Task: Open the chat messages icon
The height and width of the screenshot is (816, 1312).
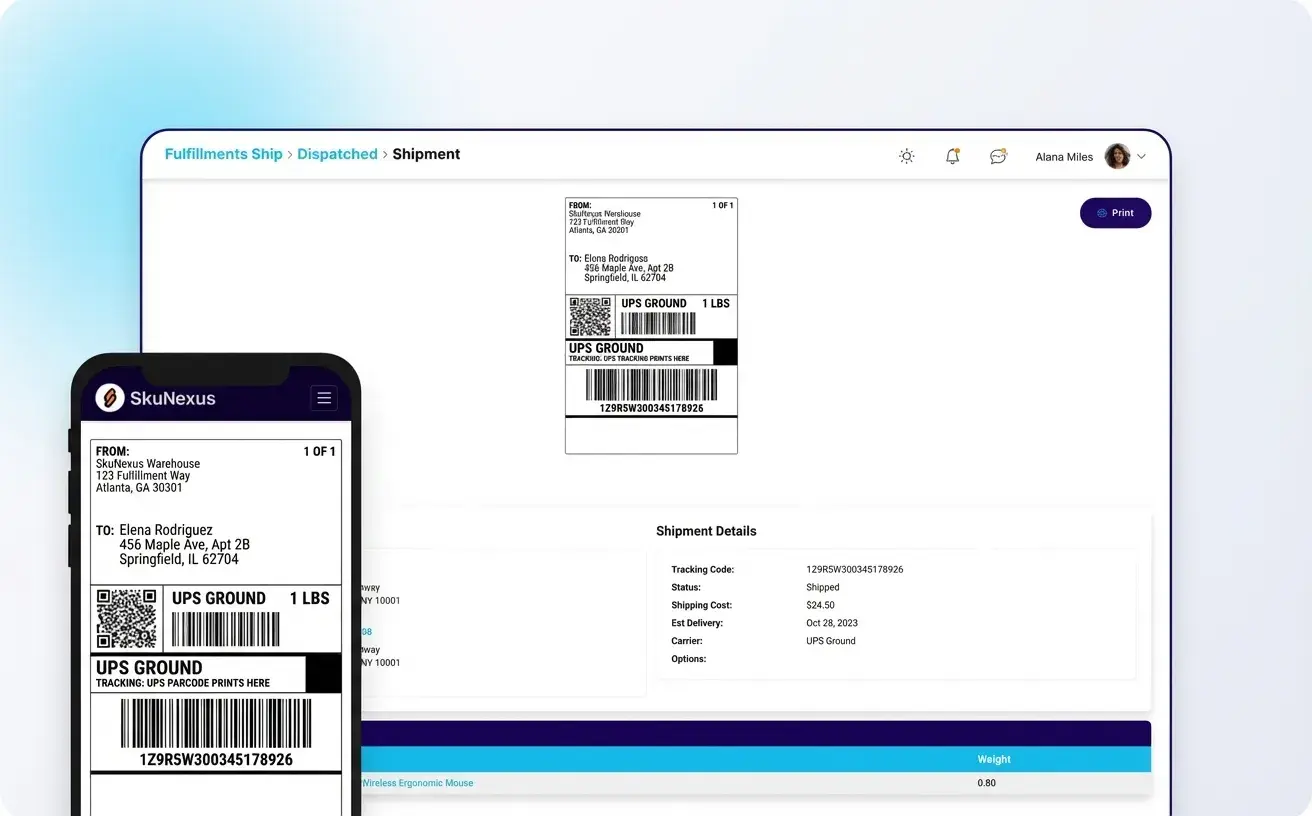Action: [x=997, y=157]
